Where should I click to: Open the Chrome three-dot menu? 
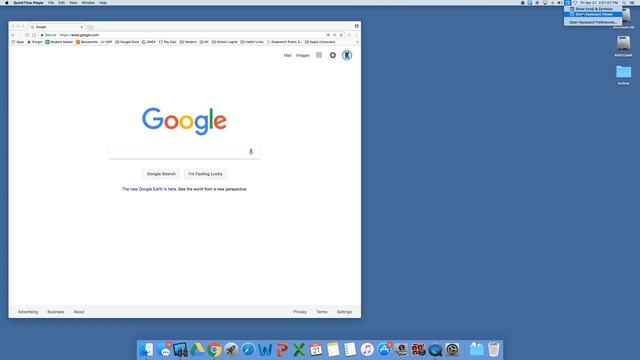point(356,35)
